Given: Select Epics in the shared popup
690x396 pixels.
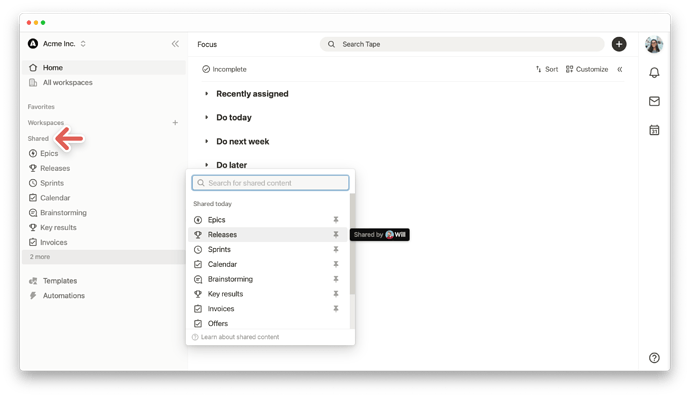Looking at the screenshot, I should [268, 220].
